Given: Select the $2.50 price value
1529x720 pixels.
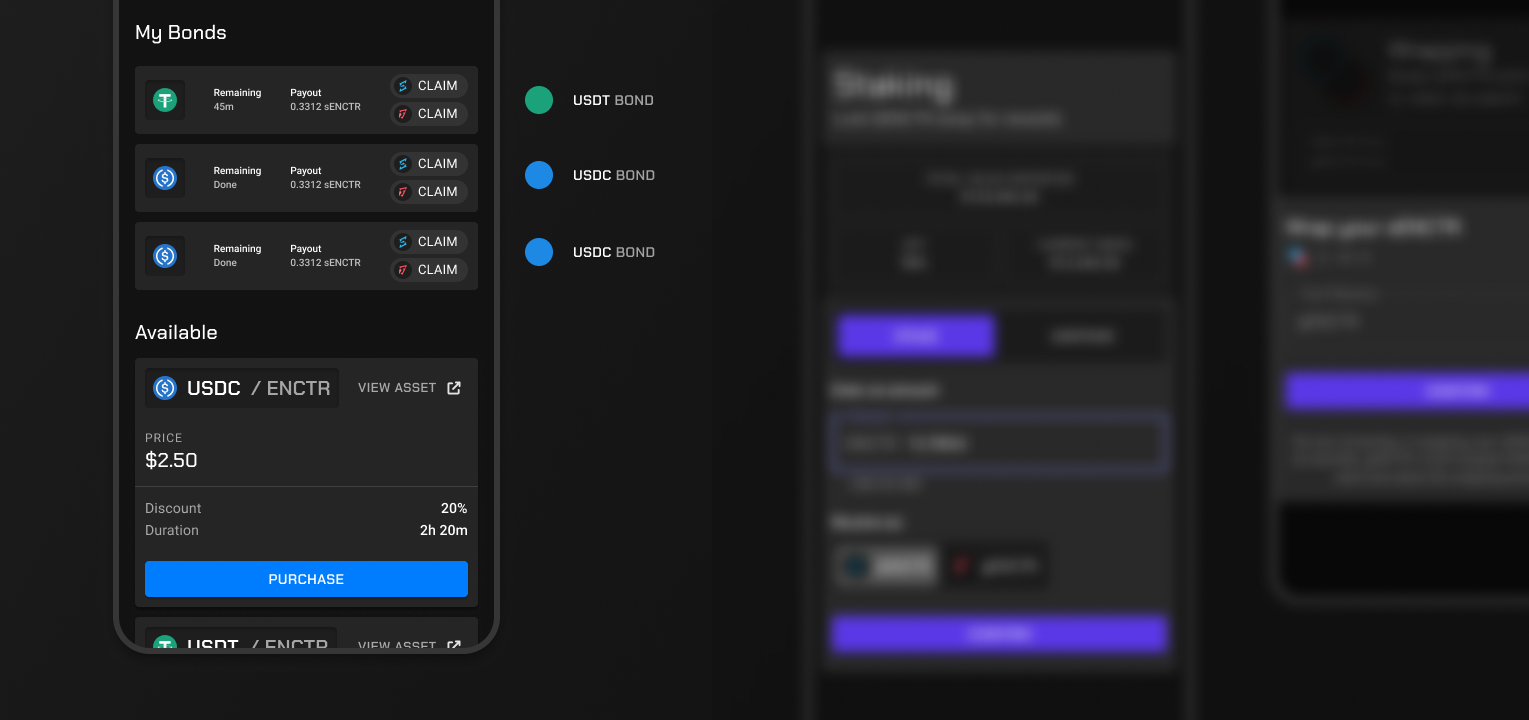Looking at the screenshot, I should click(171, 460).
